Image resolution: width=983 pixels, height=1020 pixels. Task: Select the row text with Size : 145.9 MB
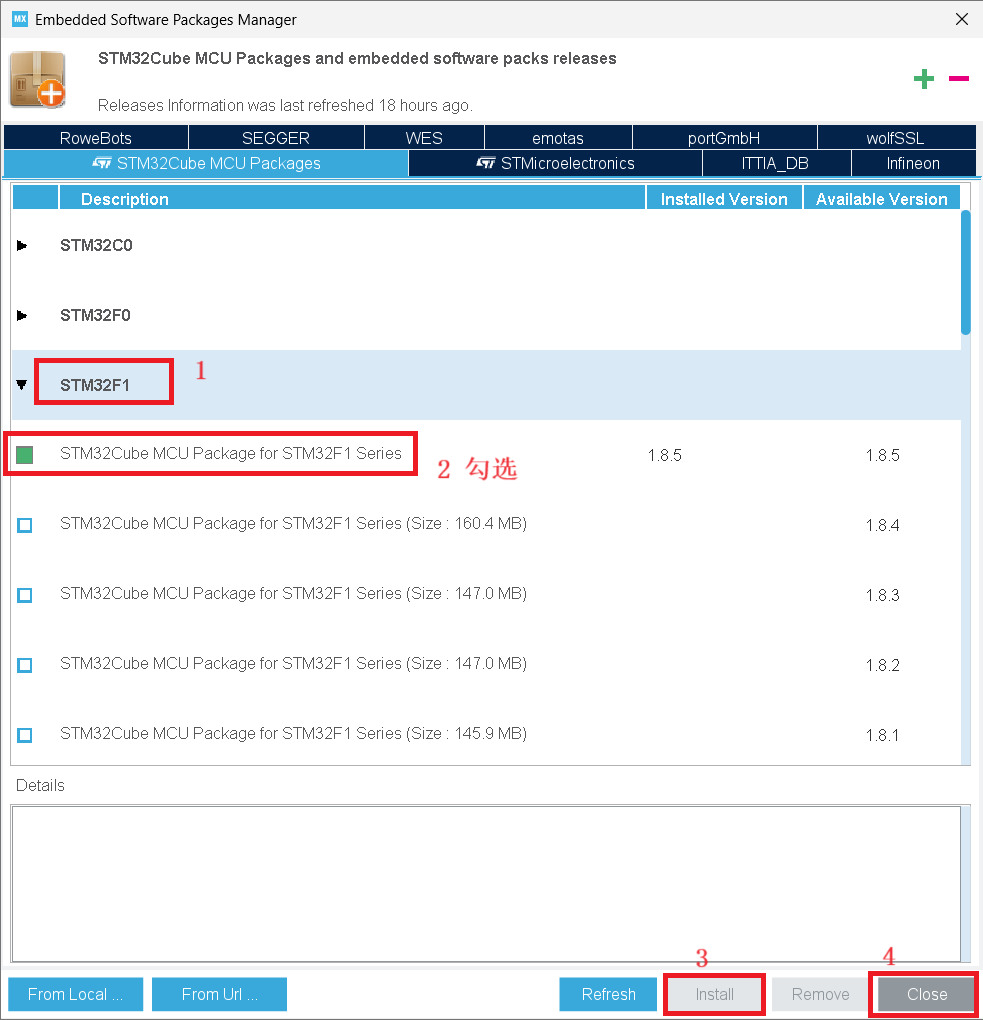[x=293, y=734]
